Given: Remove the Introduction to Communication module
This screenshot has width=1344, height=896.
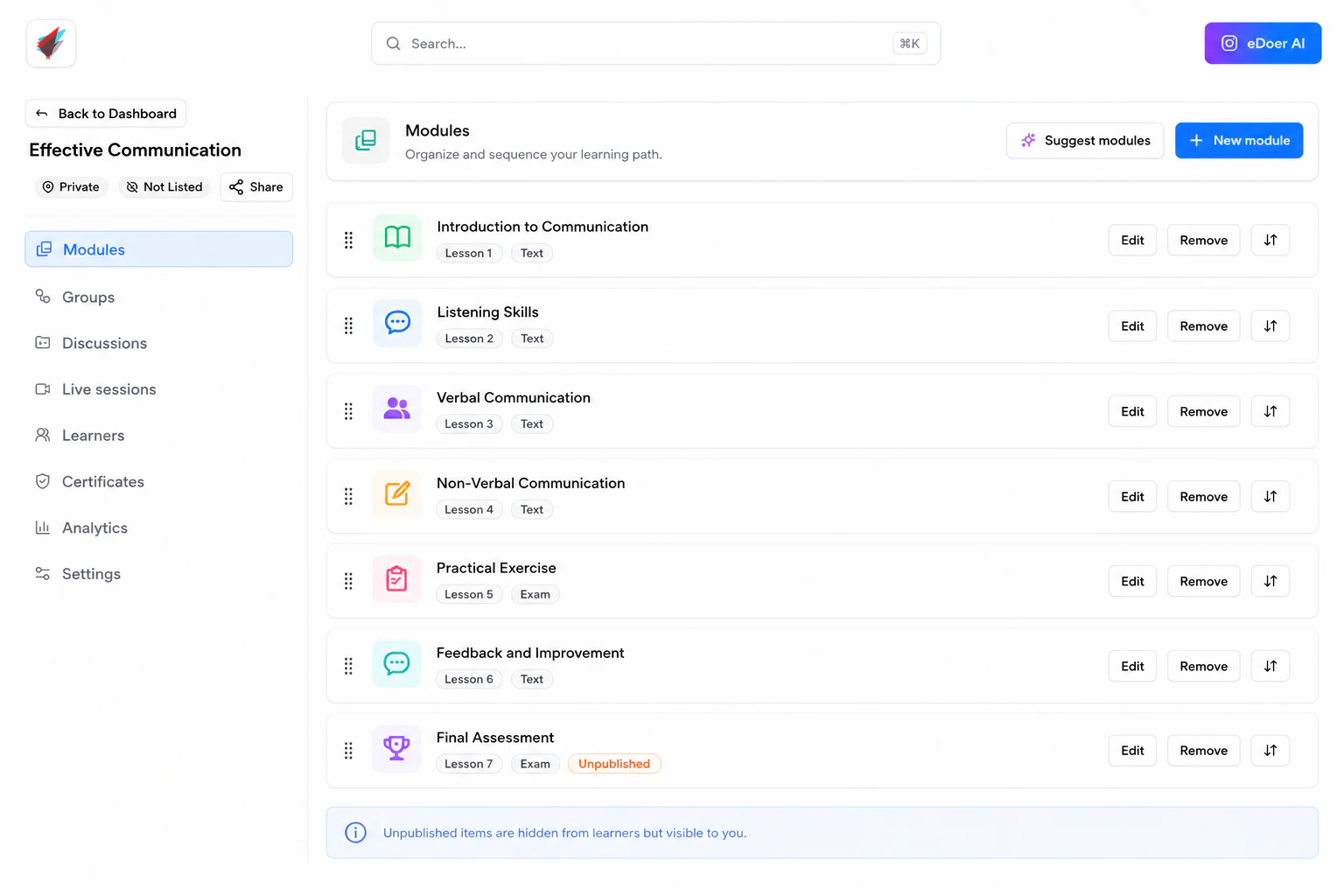Looking at the screenshot, I should [x=1203, y=240].
